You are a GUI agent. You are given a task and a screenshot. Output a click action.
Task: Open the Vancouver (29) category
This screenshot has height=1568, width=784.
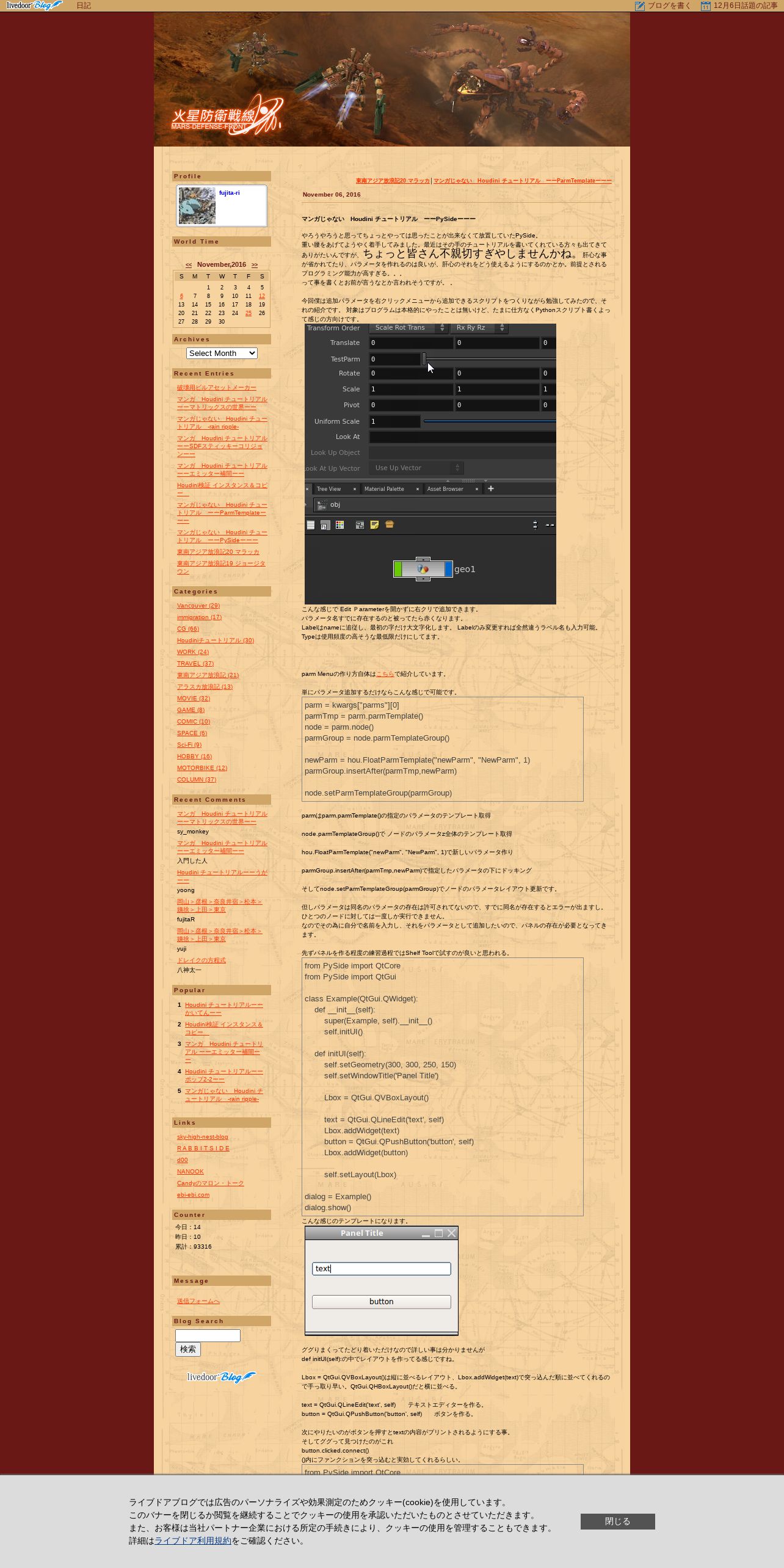[198, 606]
